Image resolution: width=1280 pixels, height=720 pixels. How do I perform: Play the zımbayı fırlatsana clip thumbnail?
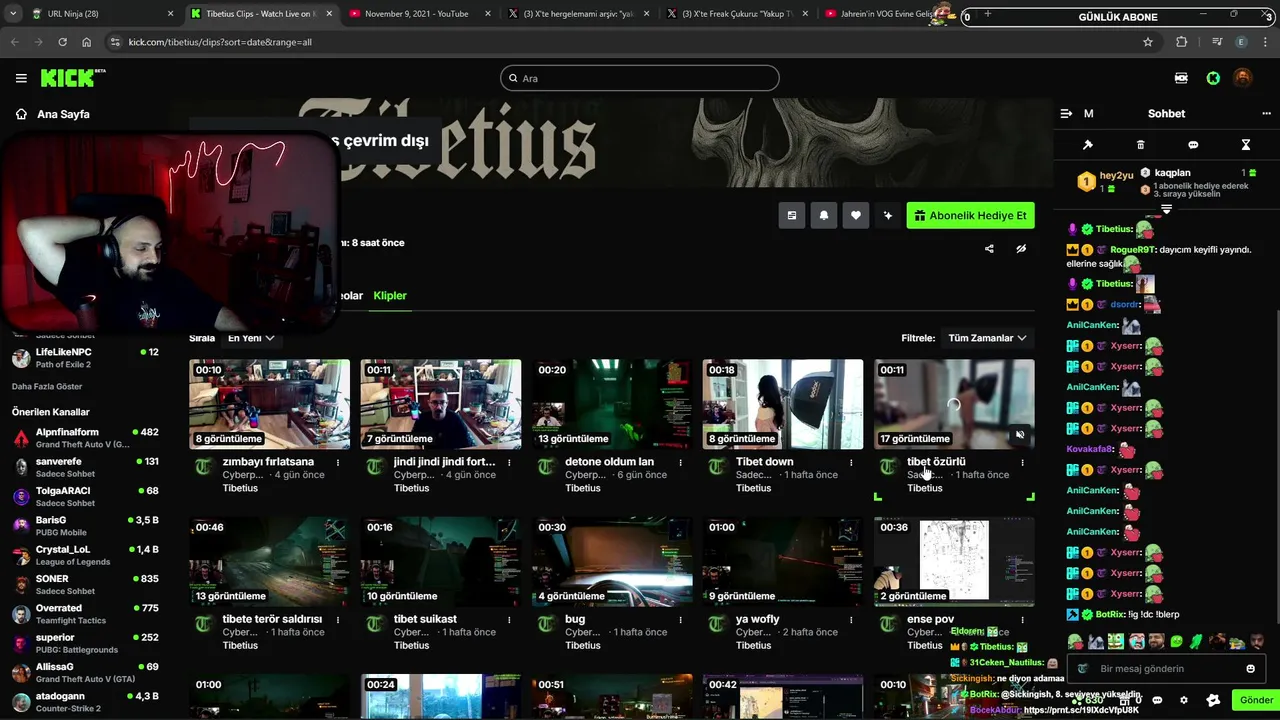click(269, 404)
